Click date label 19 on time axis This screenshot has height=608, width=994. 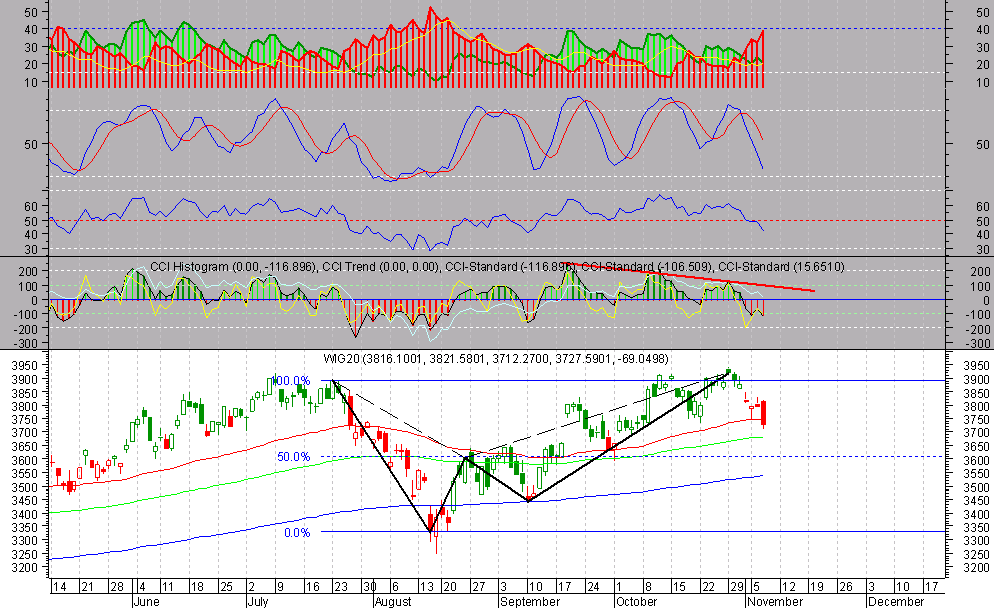pos(816,586)
